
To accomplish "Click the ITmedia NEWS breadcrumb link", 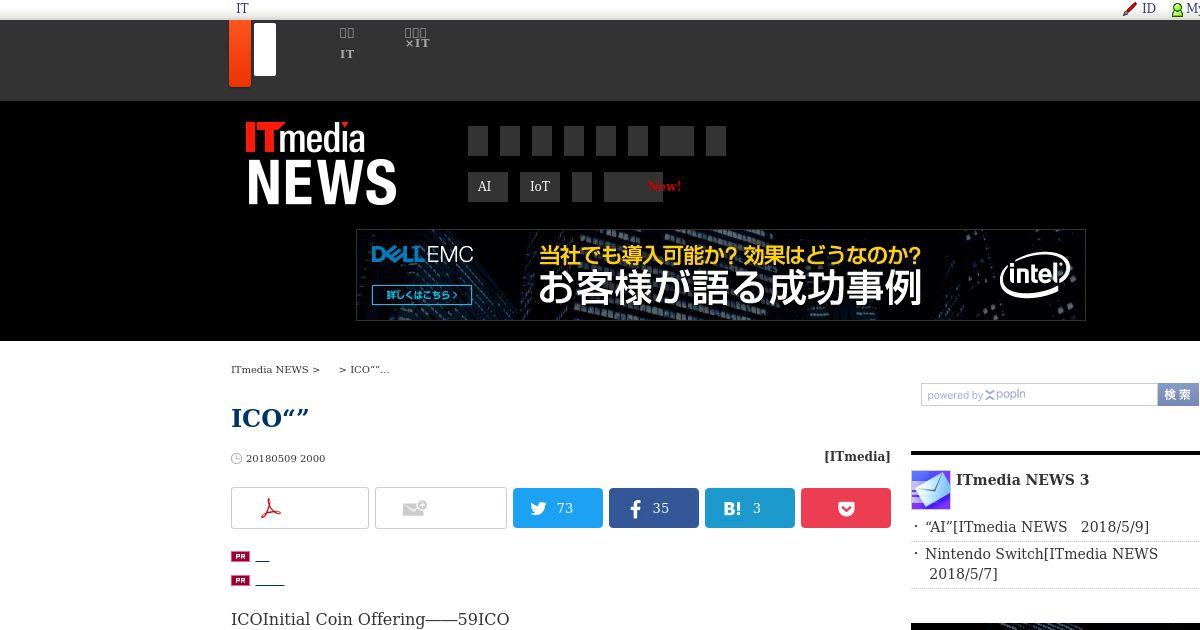I will click(270, 370).
